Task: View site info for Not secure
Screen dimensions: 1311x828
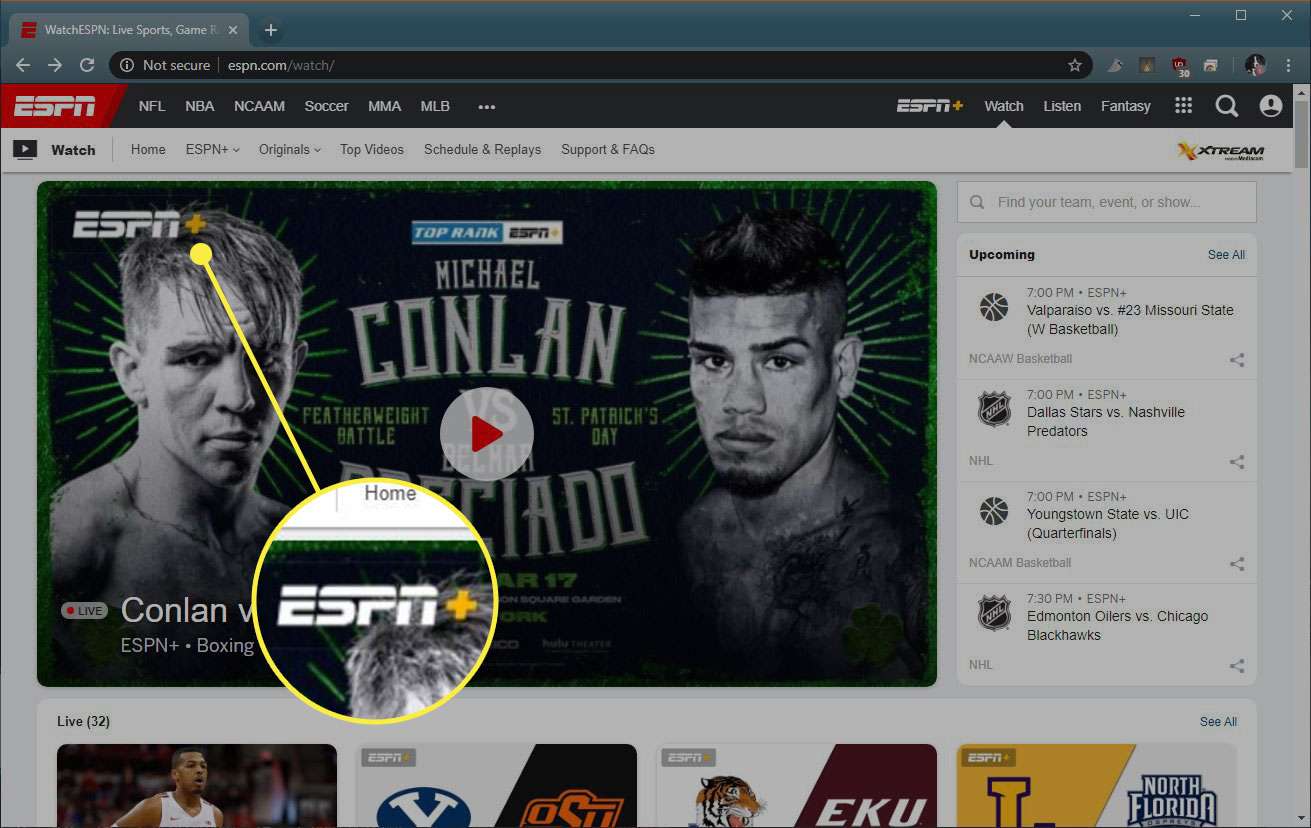Action: [164, 65]
